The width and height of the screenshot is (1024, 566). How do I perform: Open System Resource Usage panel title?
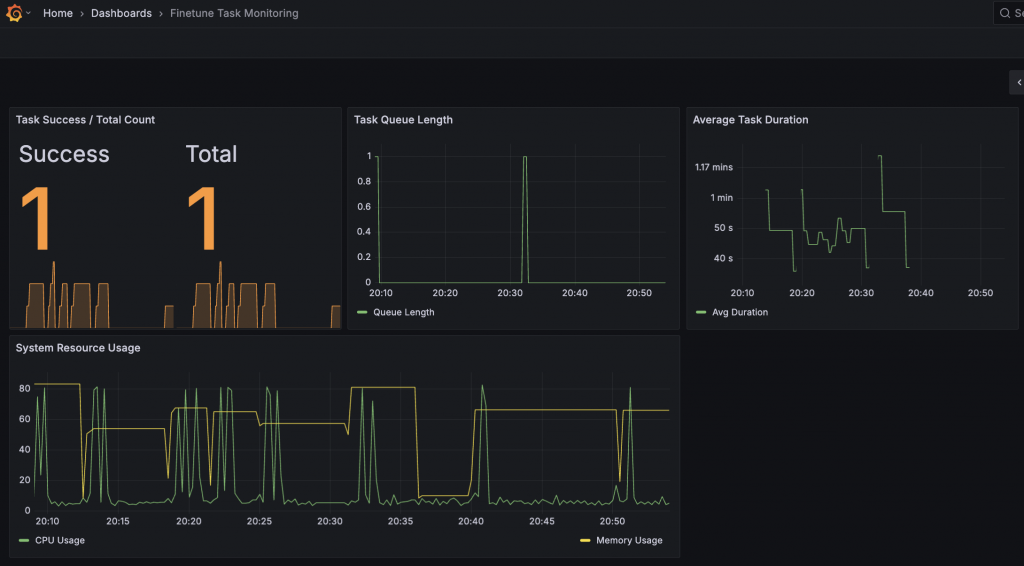click(78, 348)
